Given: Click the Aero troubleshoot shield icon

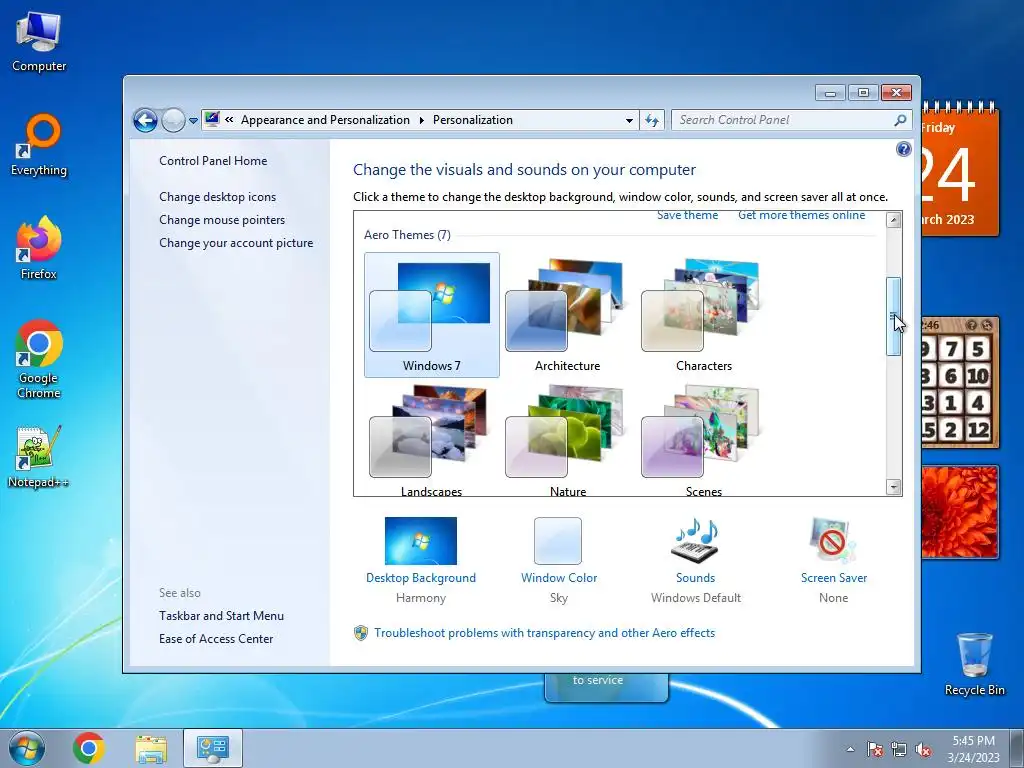Looking at the screenshot, I should point(360,633).
